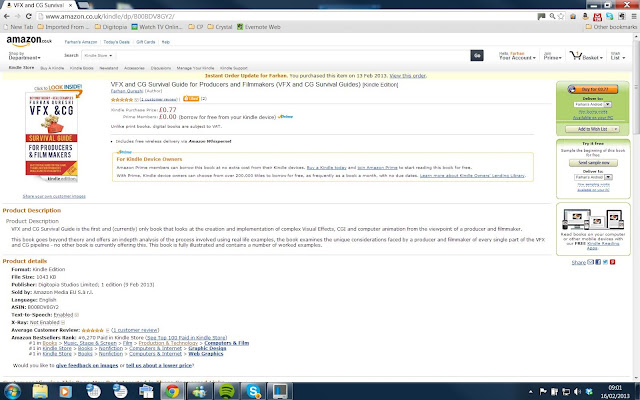
Task: Expand the Basket dropdown
Action: click(593, 58)
